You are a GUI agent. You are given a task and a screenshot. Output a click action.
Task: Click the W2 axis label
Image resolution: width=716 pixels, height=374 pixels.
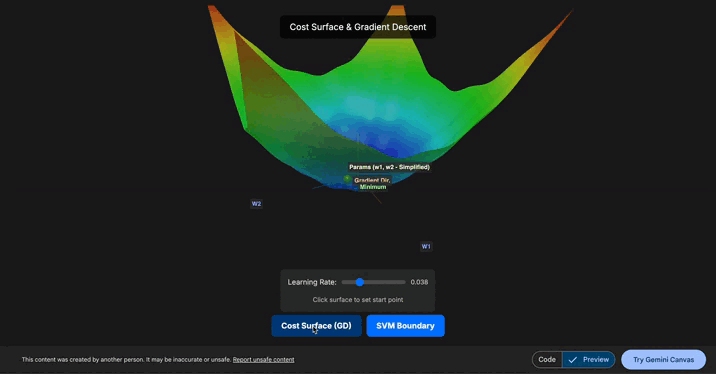point(256,204)
